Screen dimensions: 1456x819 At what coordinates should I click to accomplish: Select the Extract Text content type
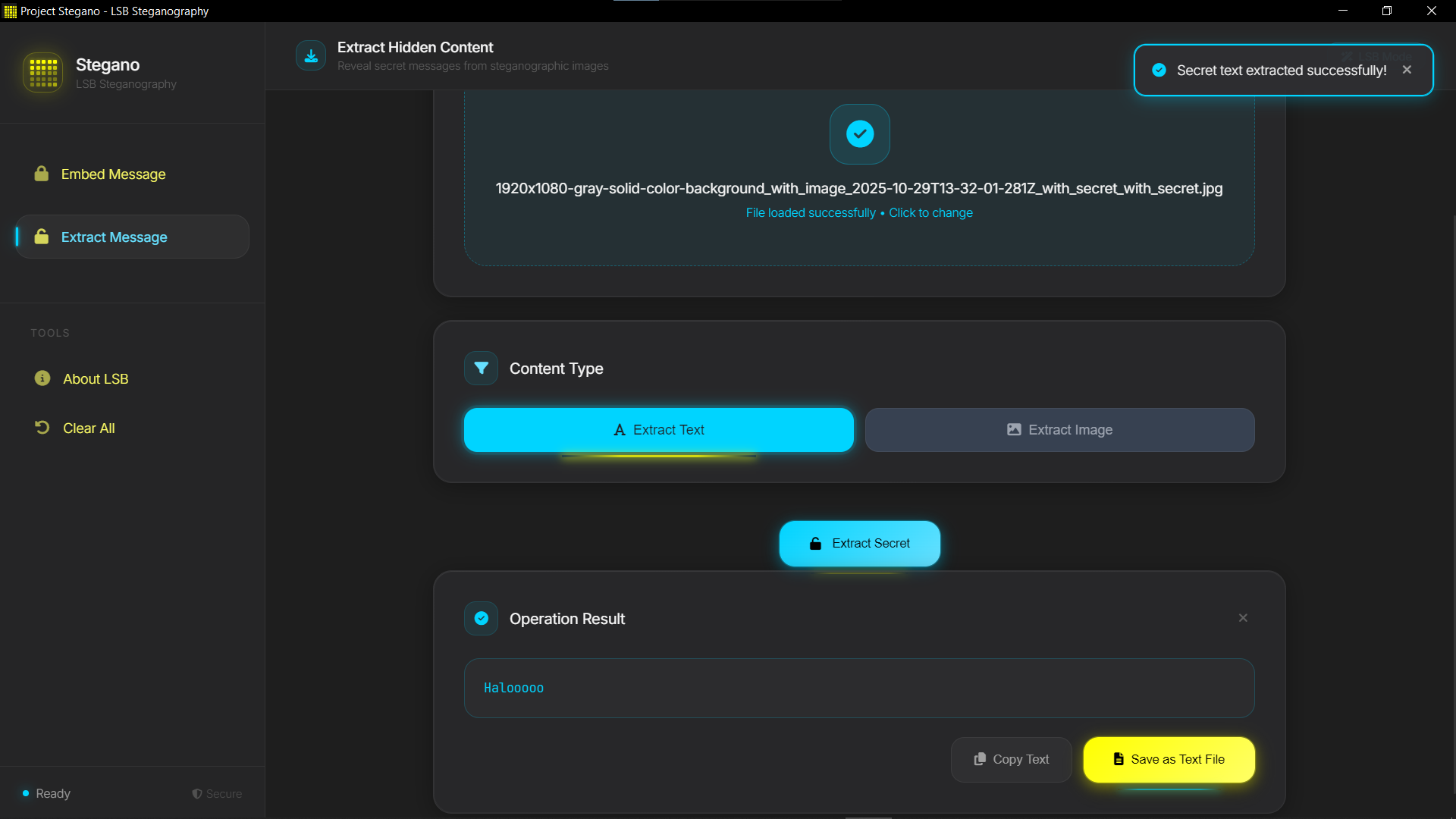coord(658,429)
